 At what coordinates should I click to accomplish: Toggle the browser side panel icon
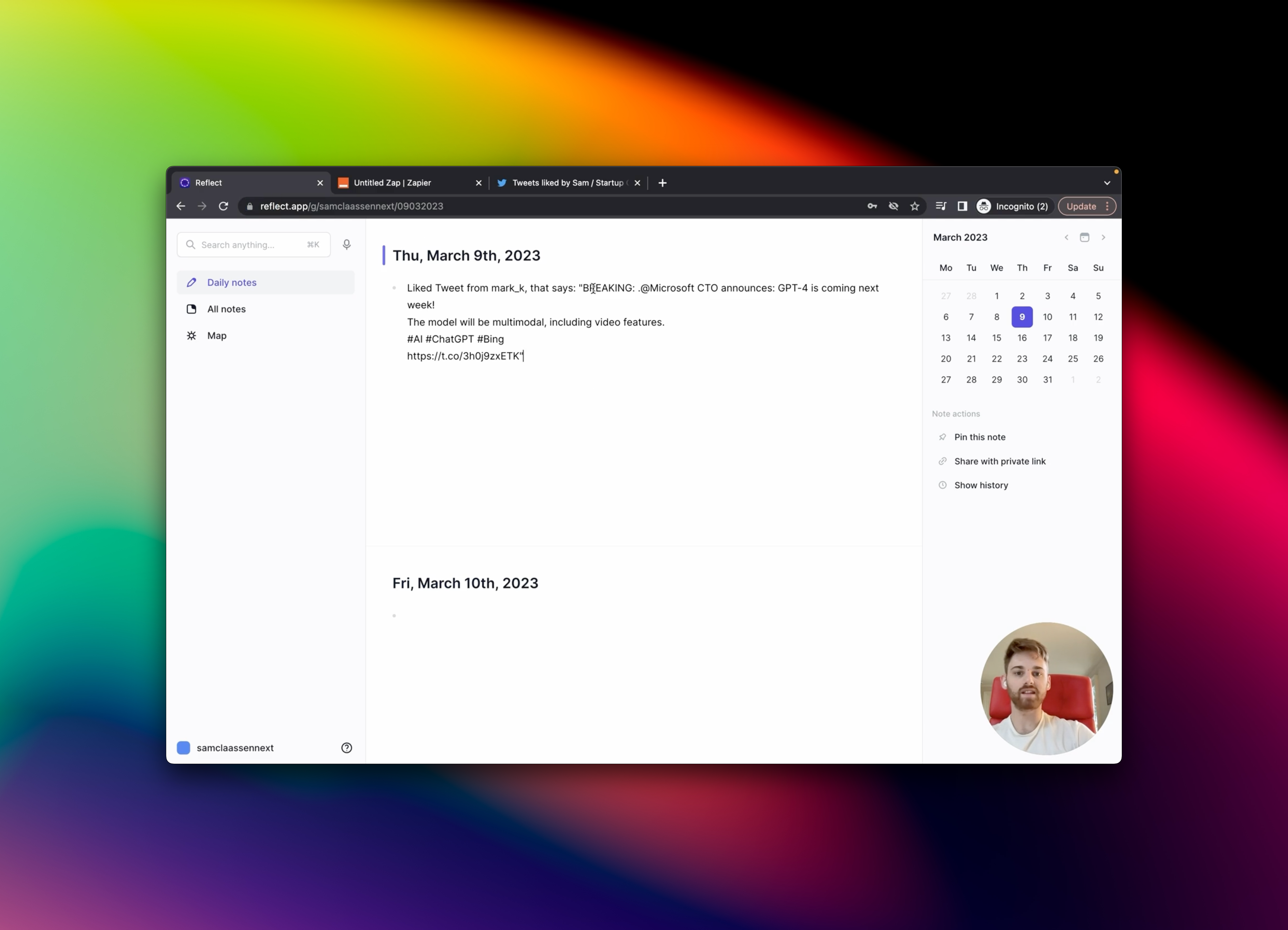[962, 206]
